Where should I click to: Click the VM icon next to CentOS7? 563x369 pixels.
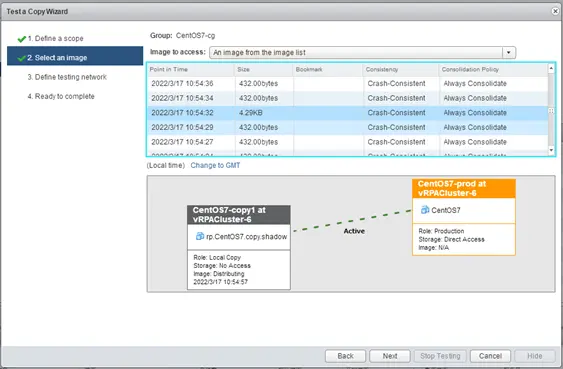pyautogui.click(x=425, y=210)
